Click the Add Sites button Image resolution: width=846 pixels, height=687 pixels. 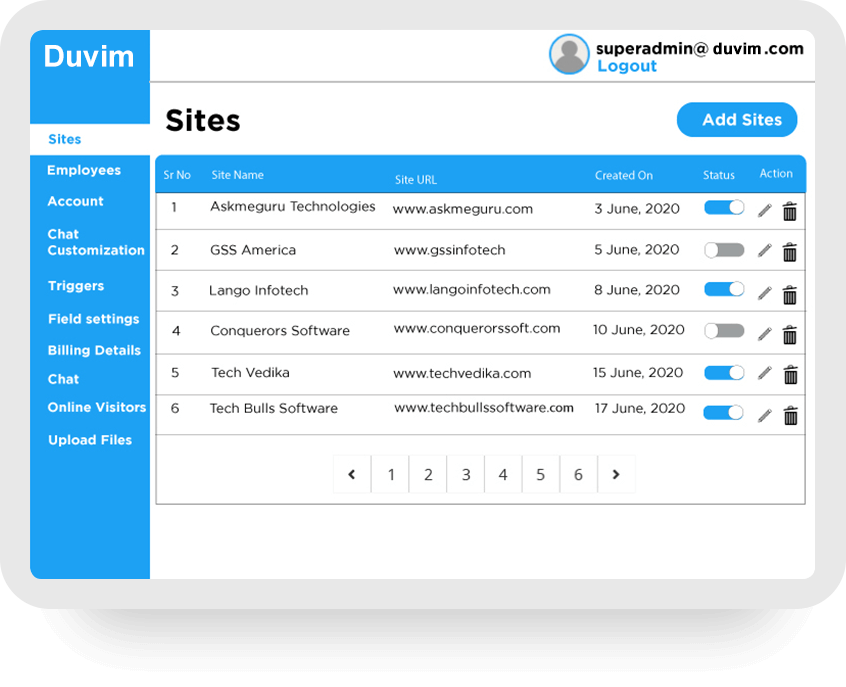(x=737, y=120)
